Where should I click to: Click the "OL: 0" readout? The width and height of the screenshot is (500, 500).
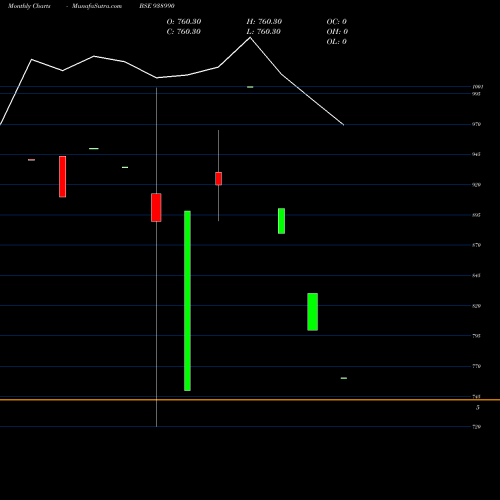point(337,42)
